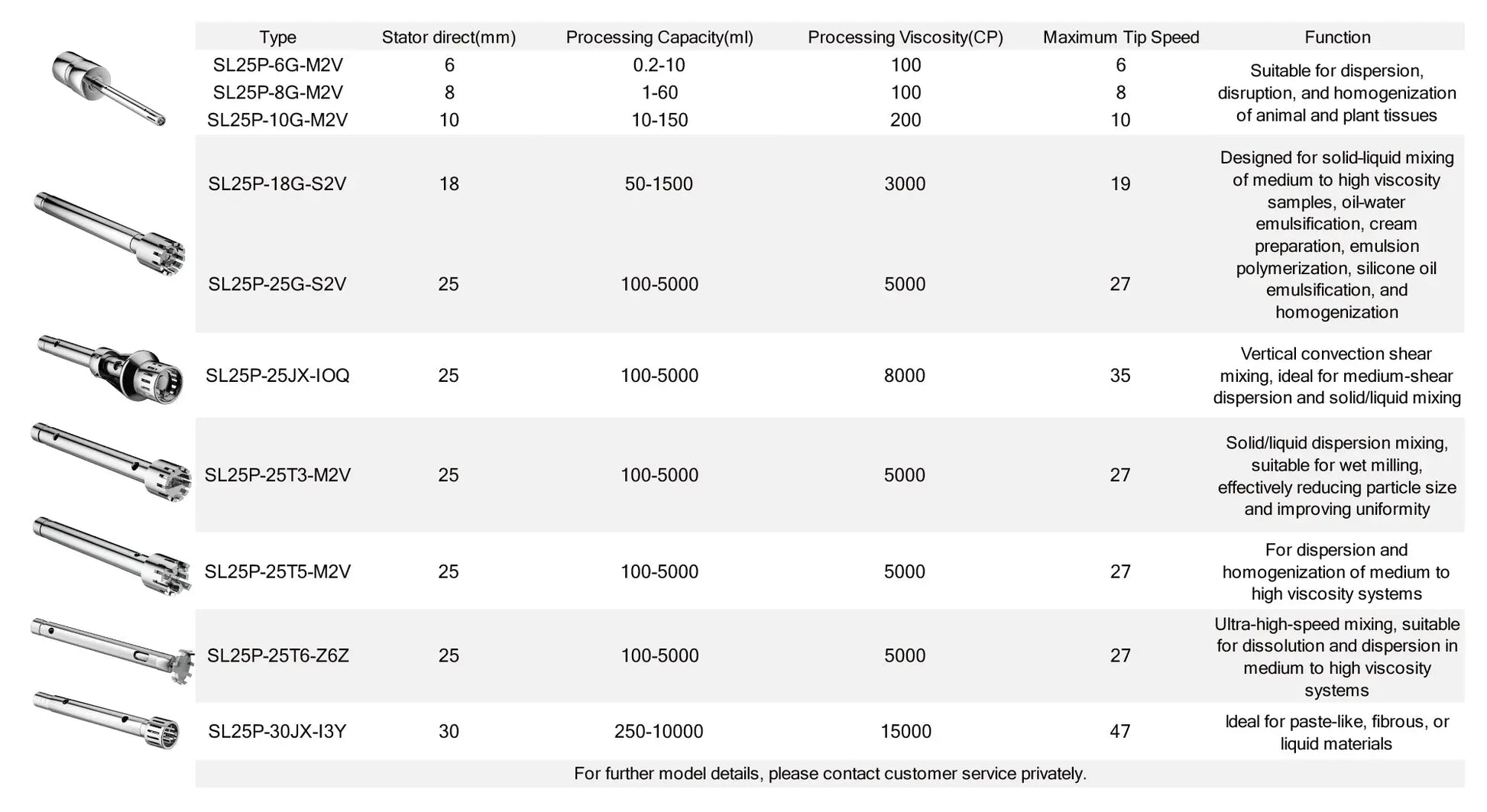Open the SL25P-25T3-M2V shaft image
1487x812 pixels.
112,462
